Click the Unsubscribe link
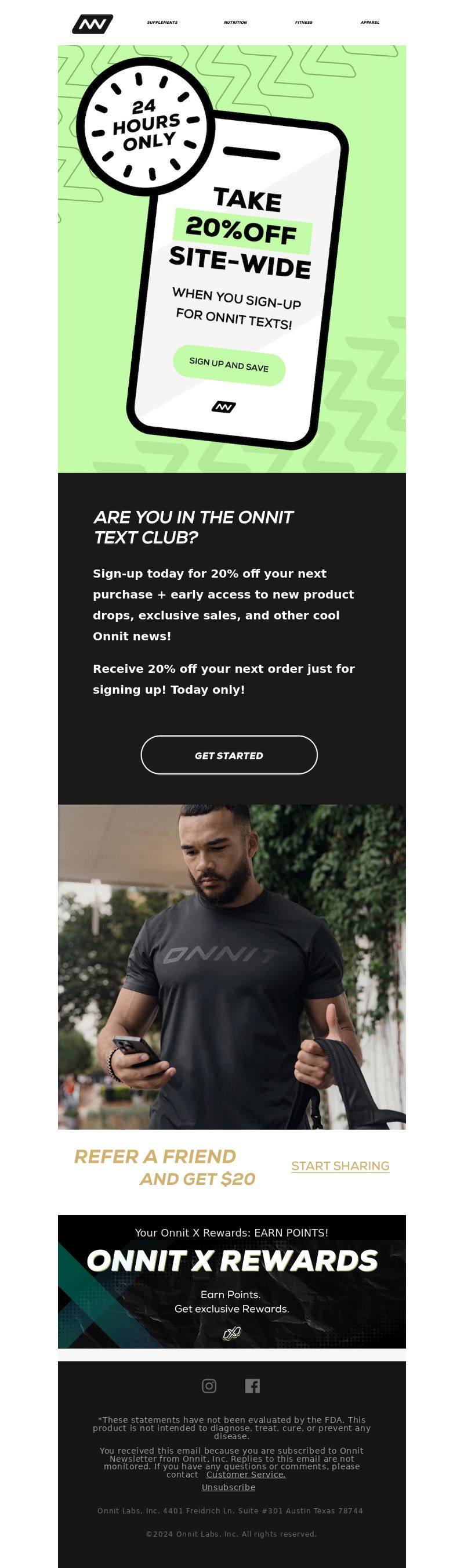The width and height of the screenshot is (464, 1568). [229, 1487]
